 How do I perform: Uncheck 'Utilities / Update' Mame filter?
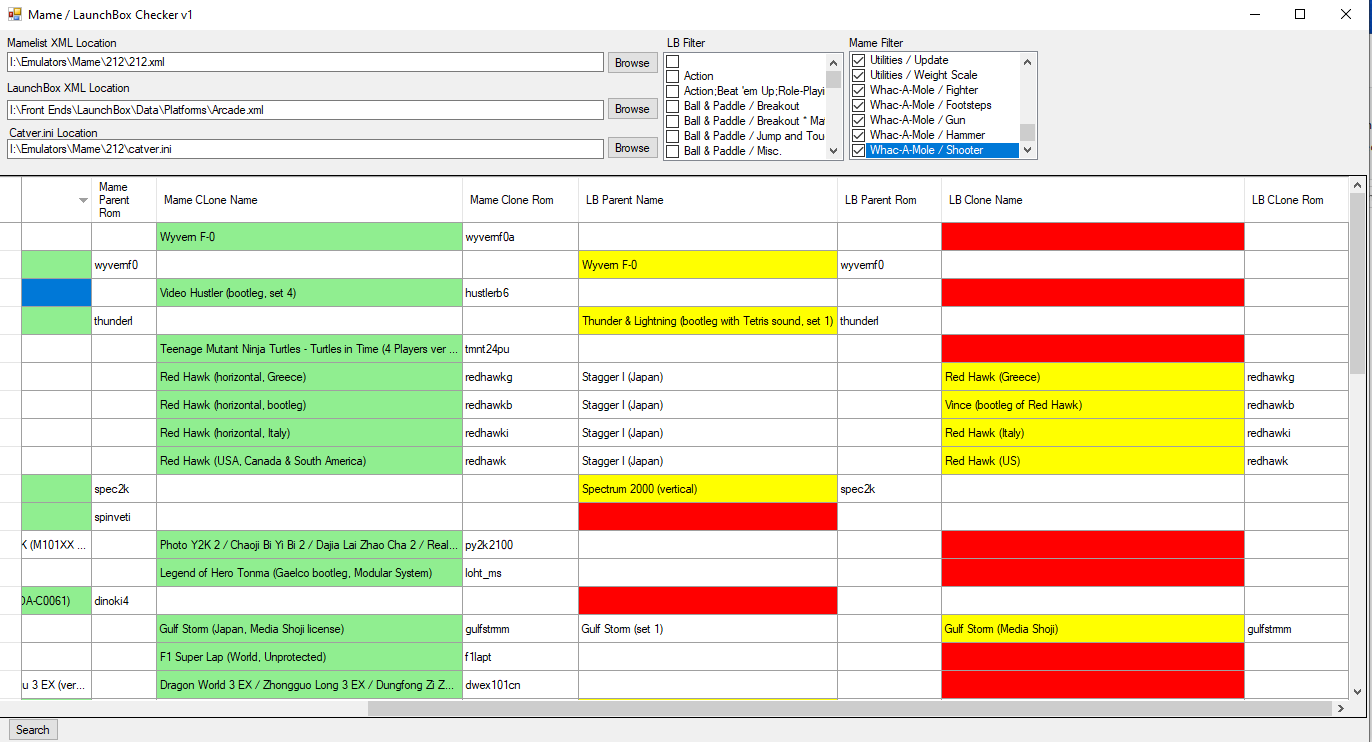[x=859, y=60]
